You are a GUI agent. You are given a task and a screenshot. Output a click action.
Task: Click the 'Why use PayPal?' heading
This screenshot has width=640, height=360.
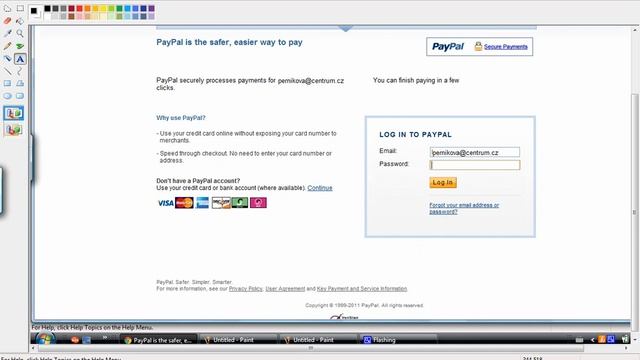181,118
